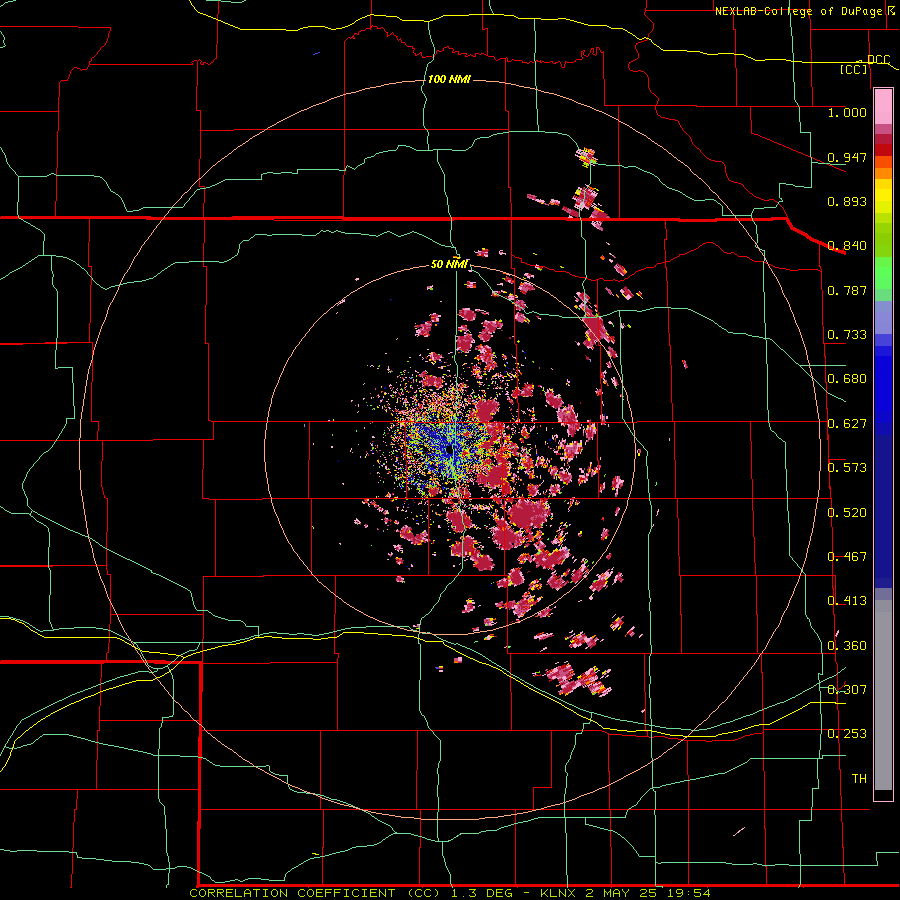Click the KLNX station identifier in the caption
900x900 pixels.
pyautogui.click(x=558, y=893)
